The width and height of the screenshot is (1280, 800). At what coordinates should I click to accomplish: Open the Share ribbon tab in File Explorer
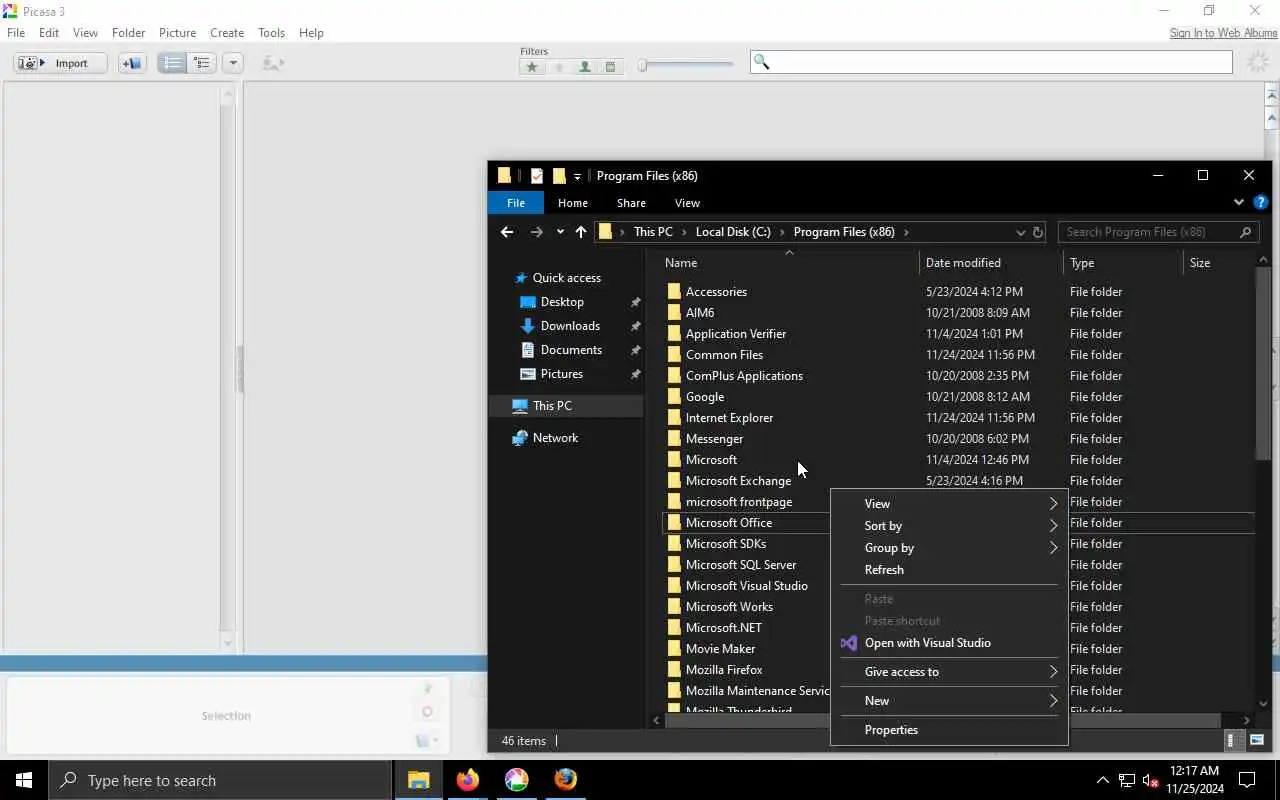coord(631,203)
